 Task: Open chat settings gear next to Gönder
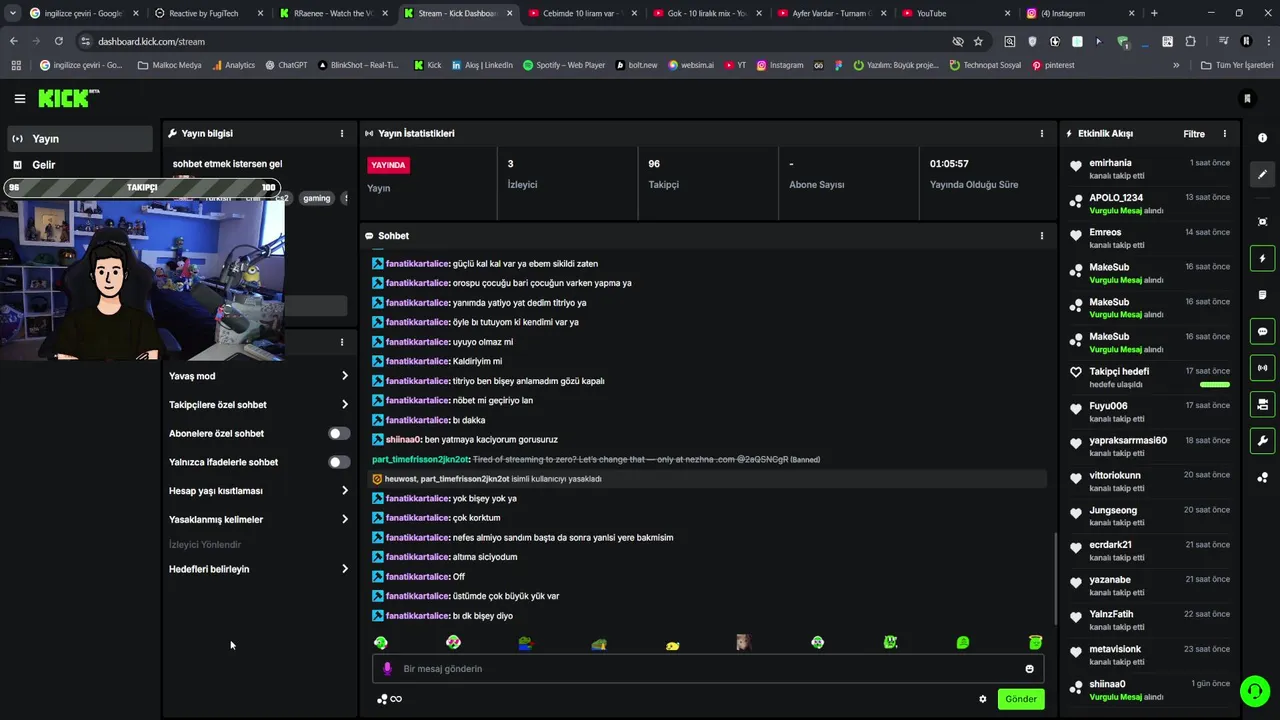pos(982,699)
